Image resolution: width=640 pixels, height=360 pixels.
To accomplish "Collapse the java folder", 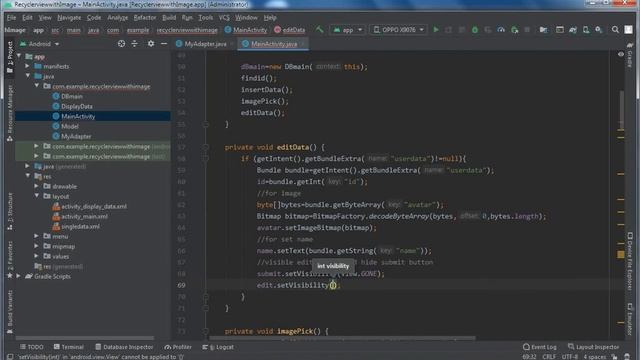I will (27, 76).
